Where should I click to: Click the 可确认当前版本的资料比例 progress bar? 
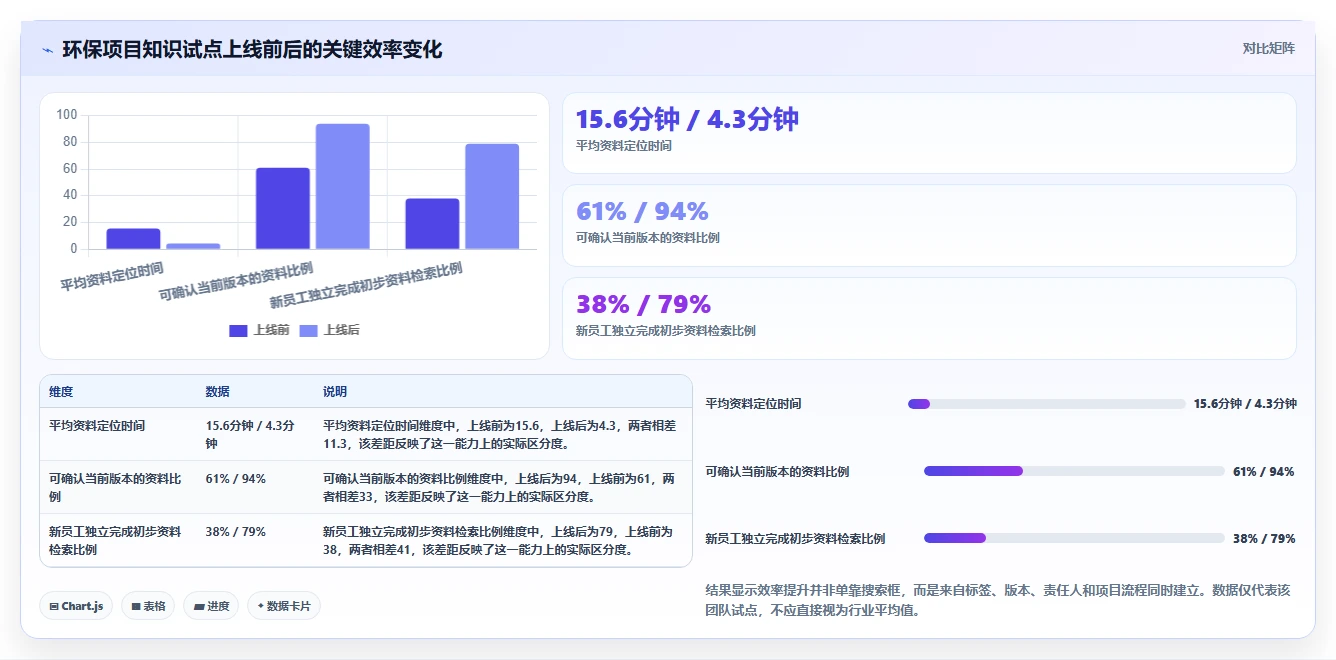point(1074,471)
